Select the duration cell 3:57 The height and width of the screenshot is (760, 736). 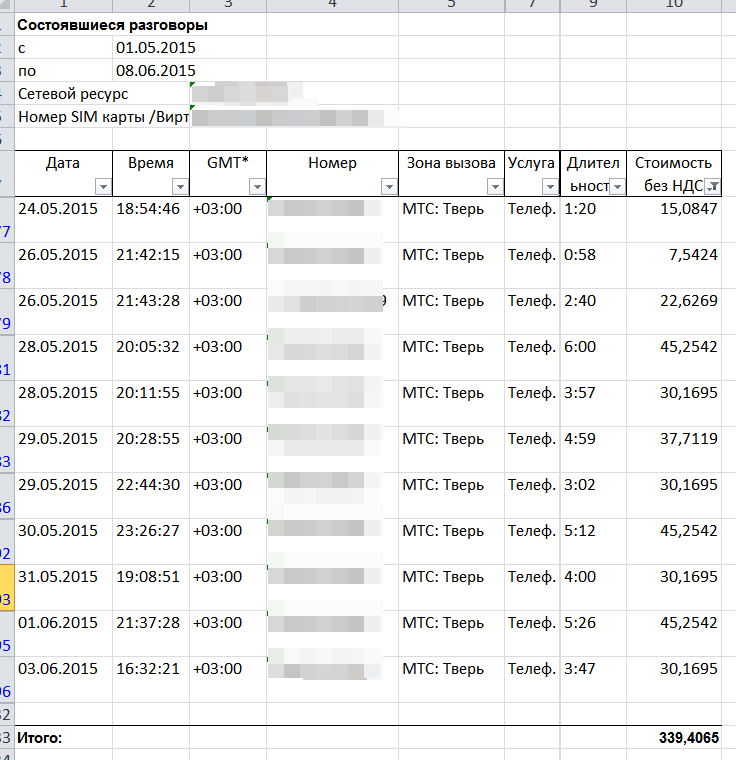click(593, 404)
